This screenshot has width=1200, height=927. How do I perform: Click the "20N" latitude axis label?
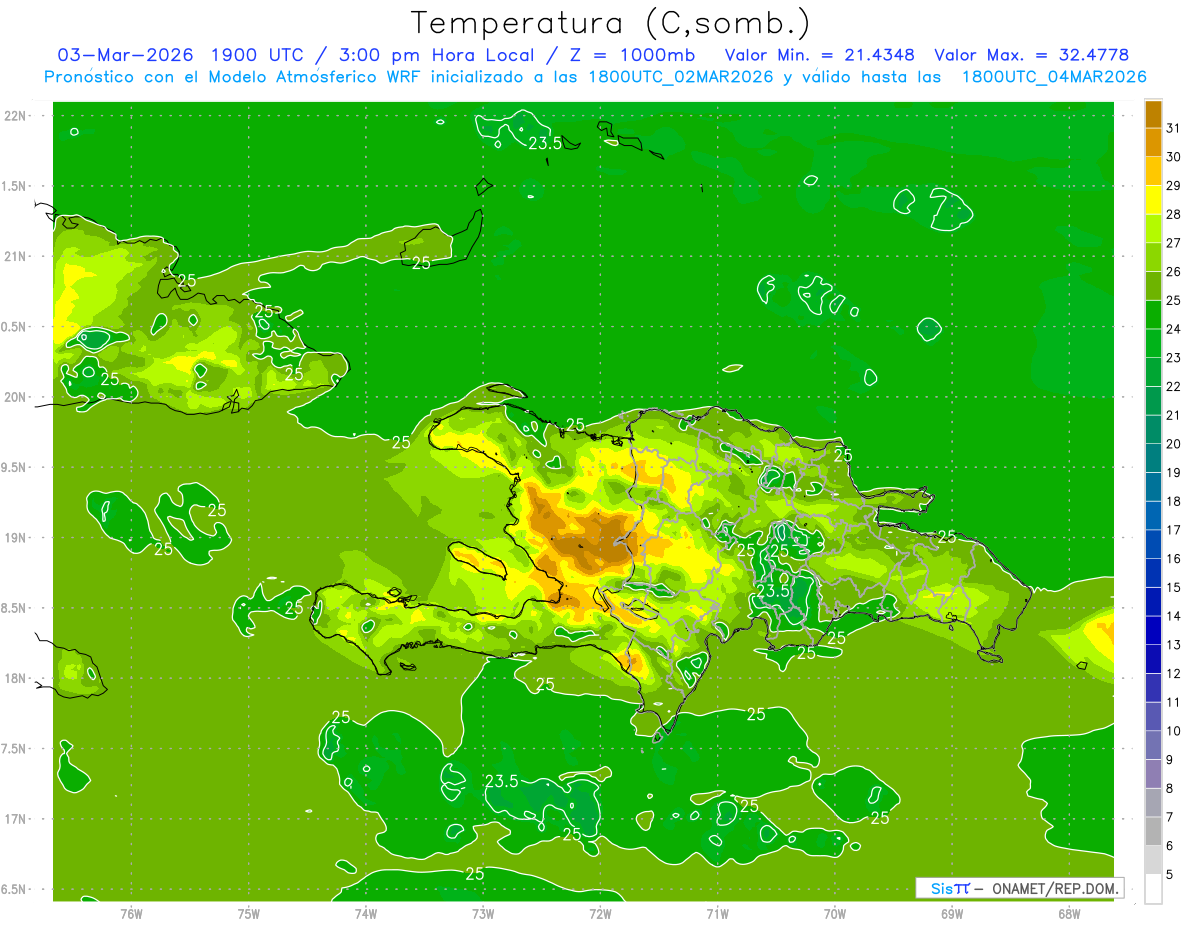[x=16, y=398]
